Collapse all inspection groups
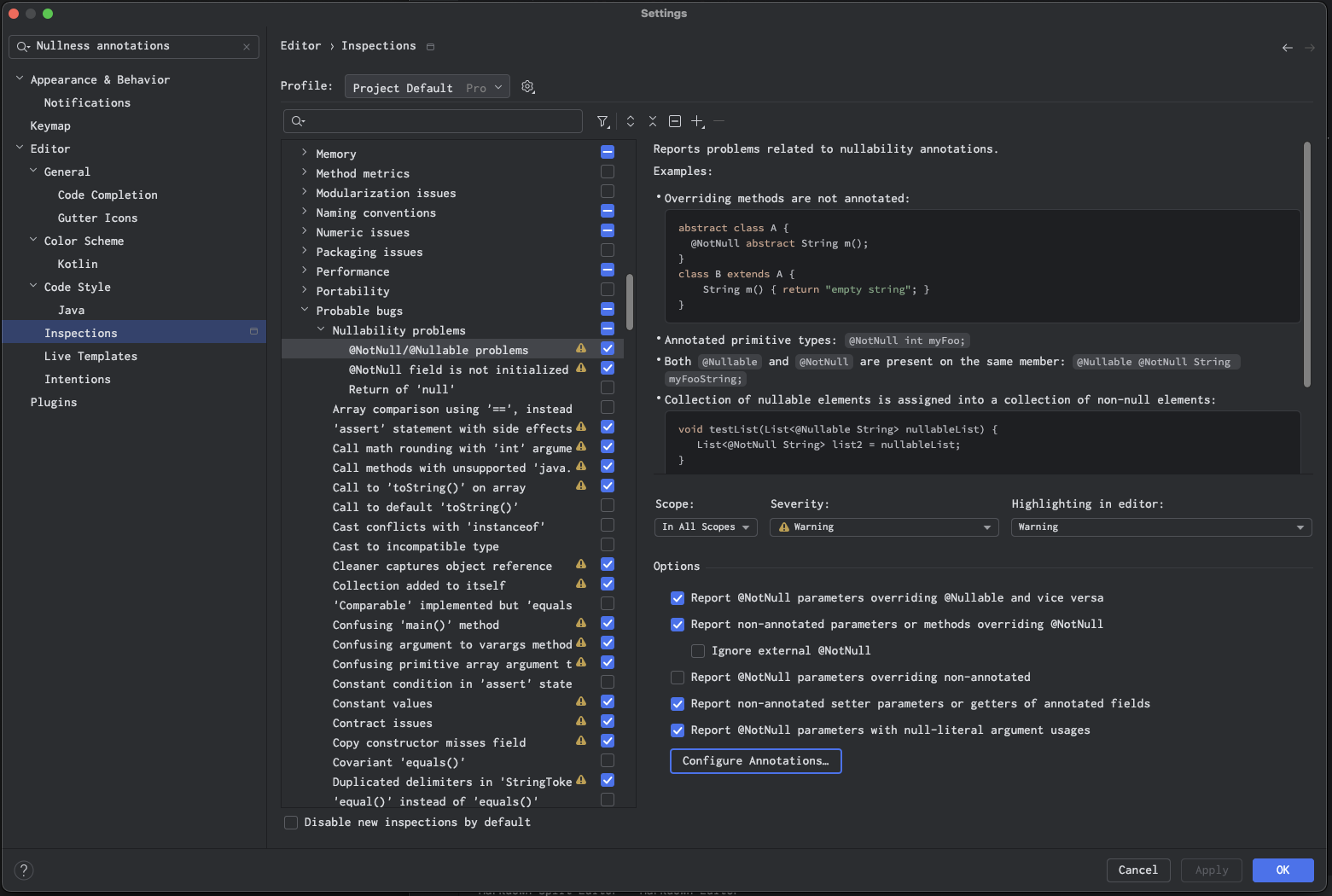Screen dimensions: 1332x896 point(652,121)
